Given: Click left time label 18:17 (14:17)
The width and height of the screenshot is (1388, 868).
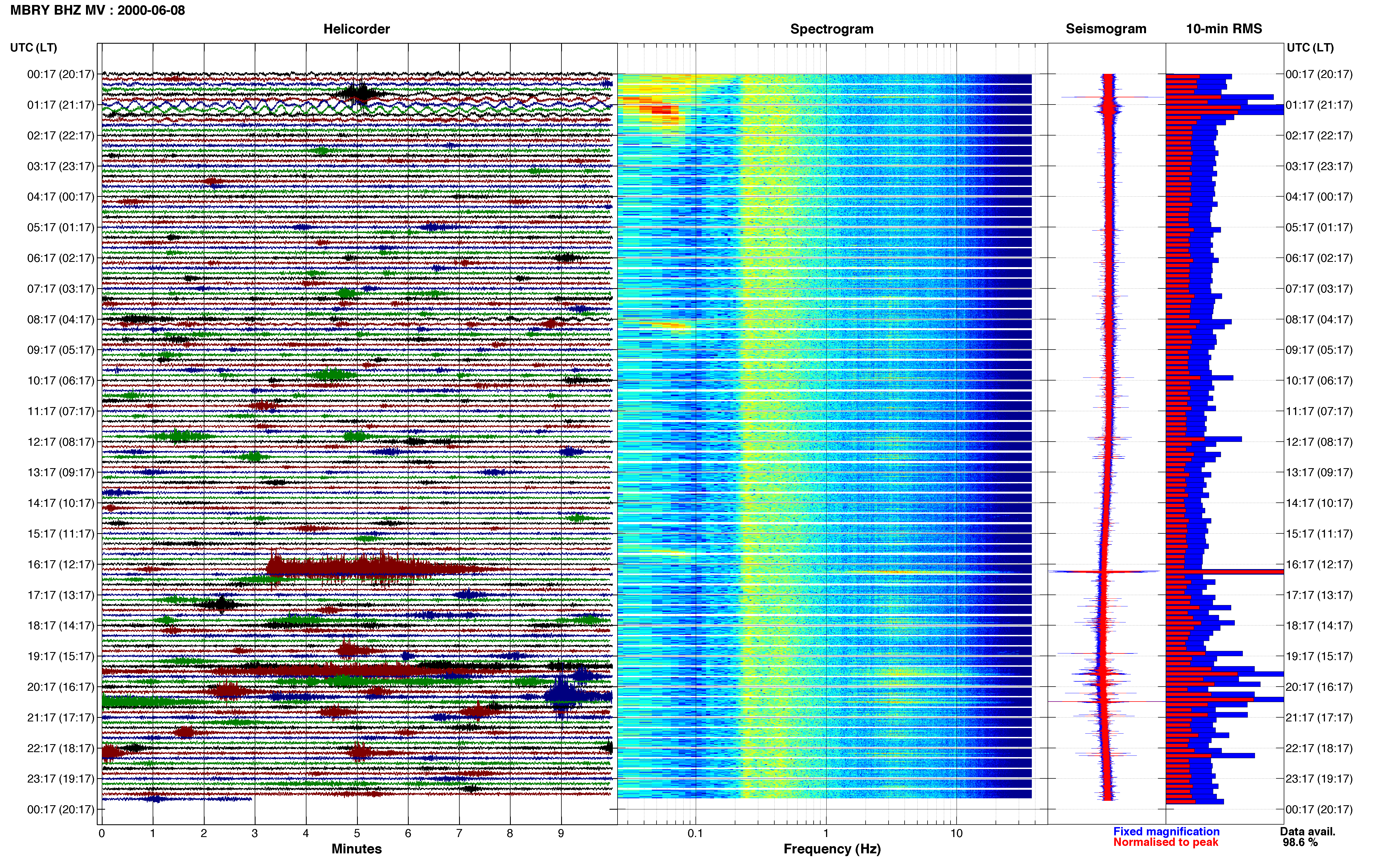Looking at the screenshot, I should (61, 626).
